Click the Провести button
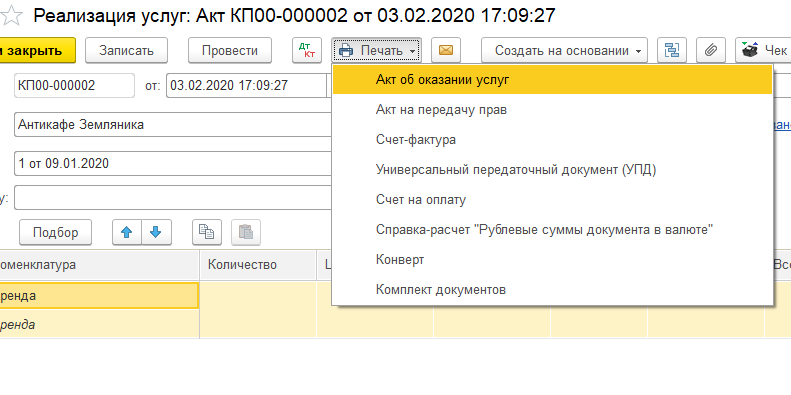Viewport: 791px width, 395px height. click(230, 50)
